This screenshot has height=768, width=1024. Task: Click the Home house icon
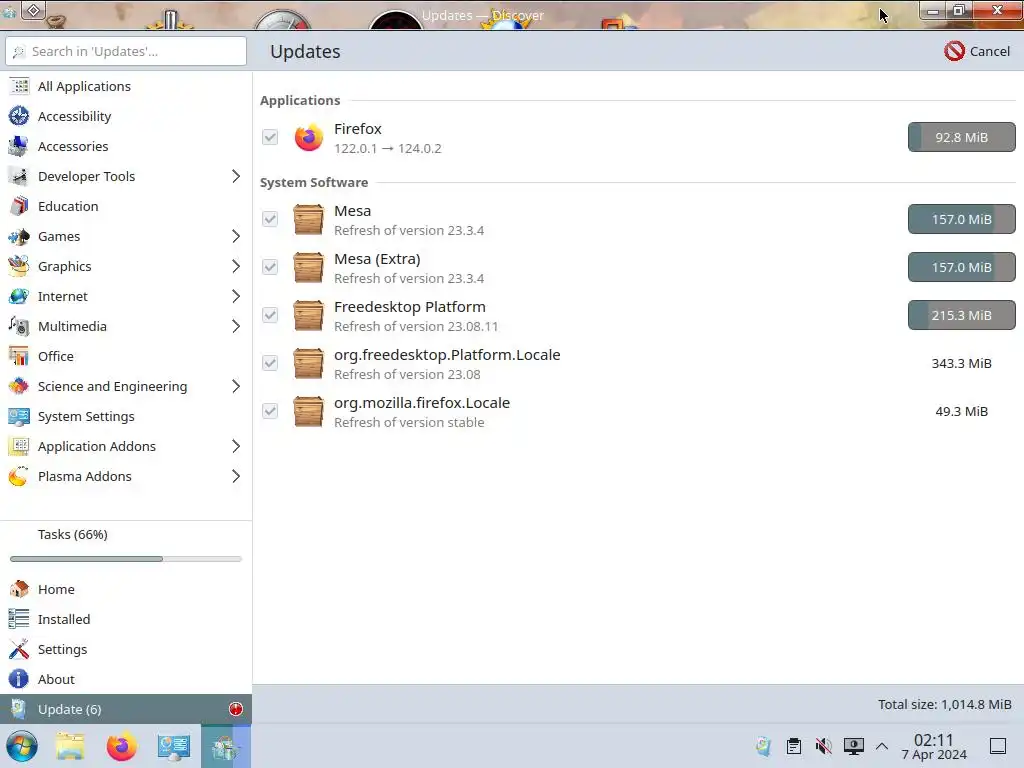19,589
